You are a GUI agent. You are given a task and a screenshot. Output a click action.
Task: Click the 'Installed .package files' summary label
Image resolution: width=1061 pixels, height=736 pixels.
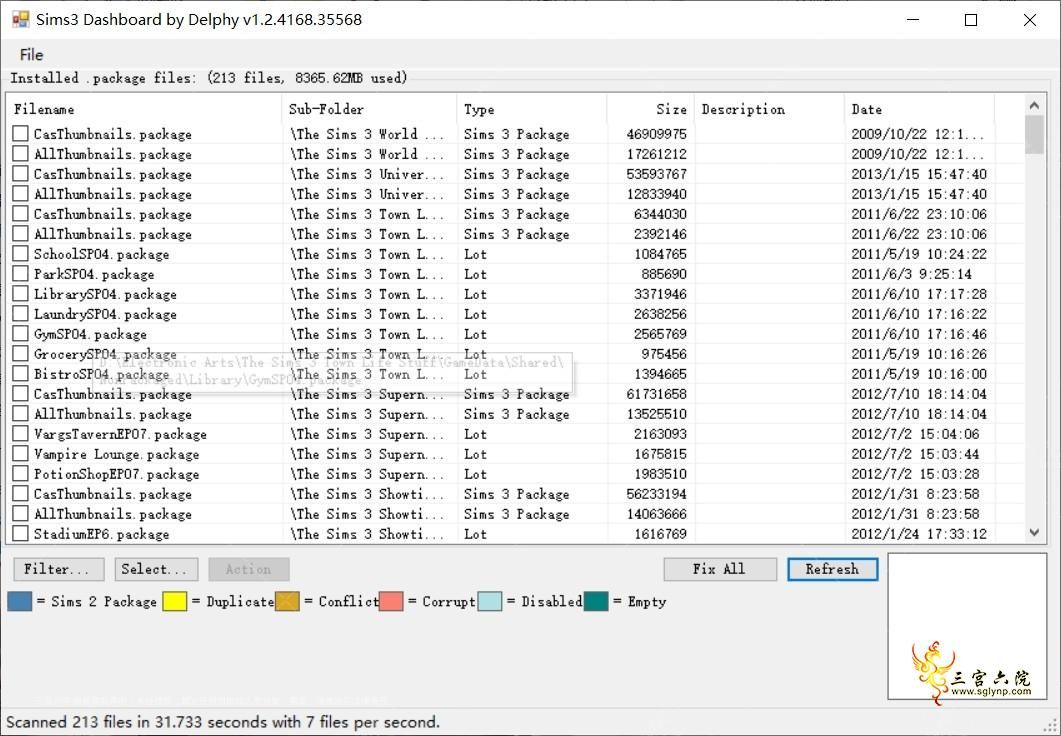click(x=208, y=78)
